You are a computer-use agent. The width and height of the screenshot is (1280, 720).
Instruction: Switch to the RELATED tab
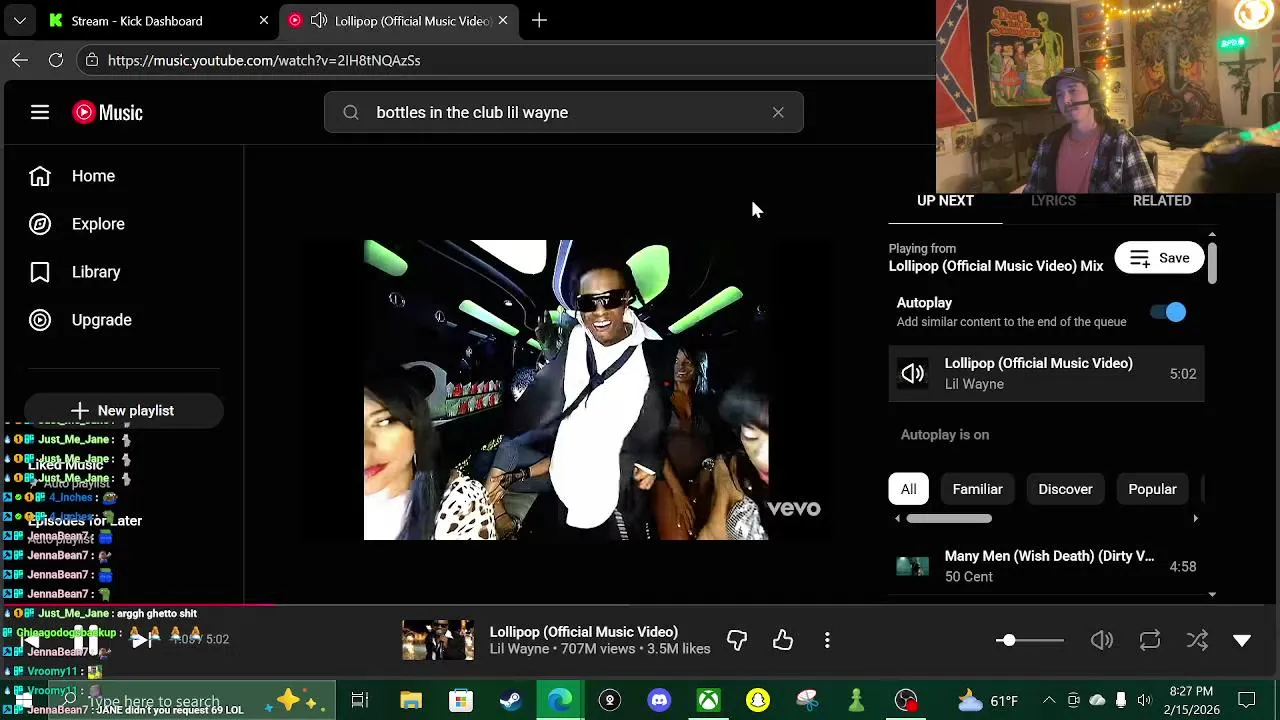pyautogui.click(x=1162, y=201)
